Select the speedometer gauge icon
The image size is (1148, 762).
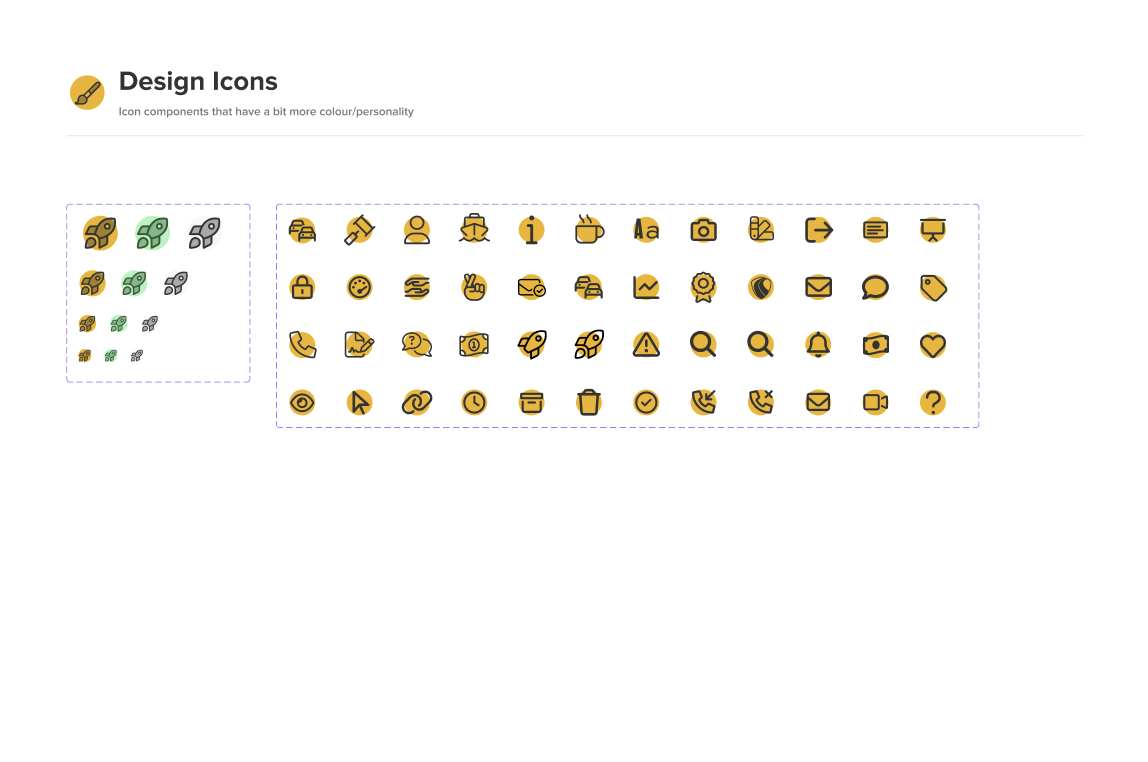(359, 288)
